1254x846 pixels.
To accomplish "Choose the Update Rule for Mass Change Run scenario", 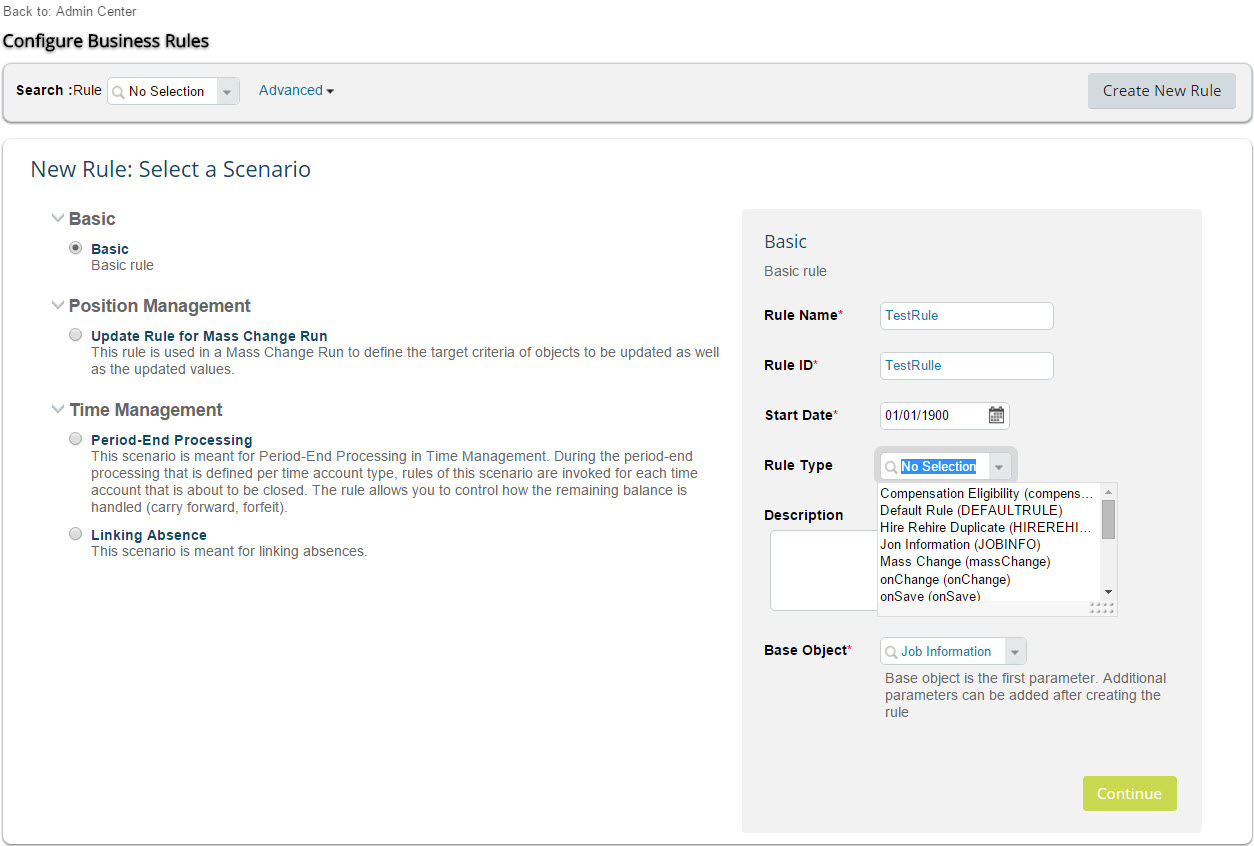I will 76,335.
